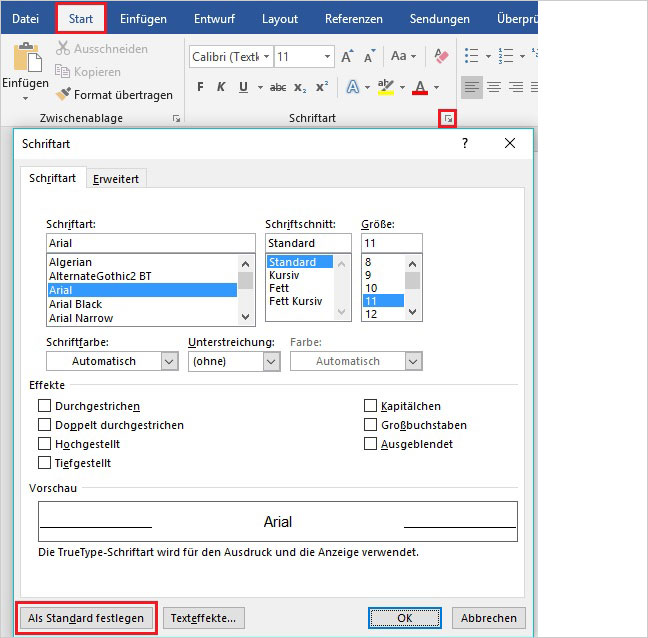Click the numbered list icon
The image size is (648, 638).
(505, 55)
